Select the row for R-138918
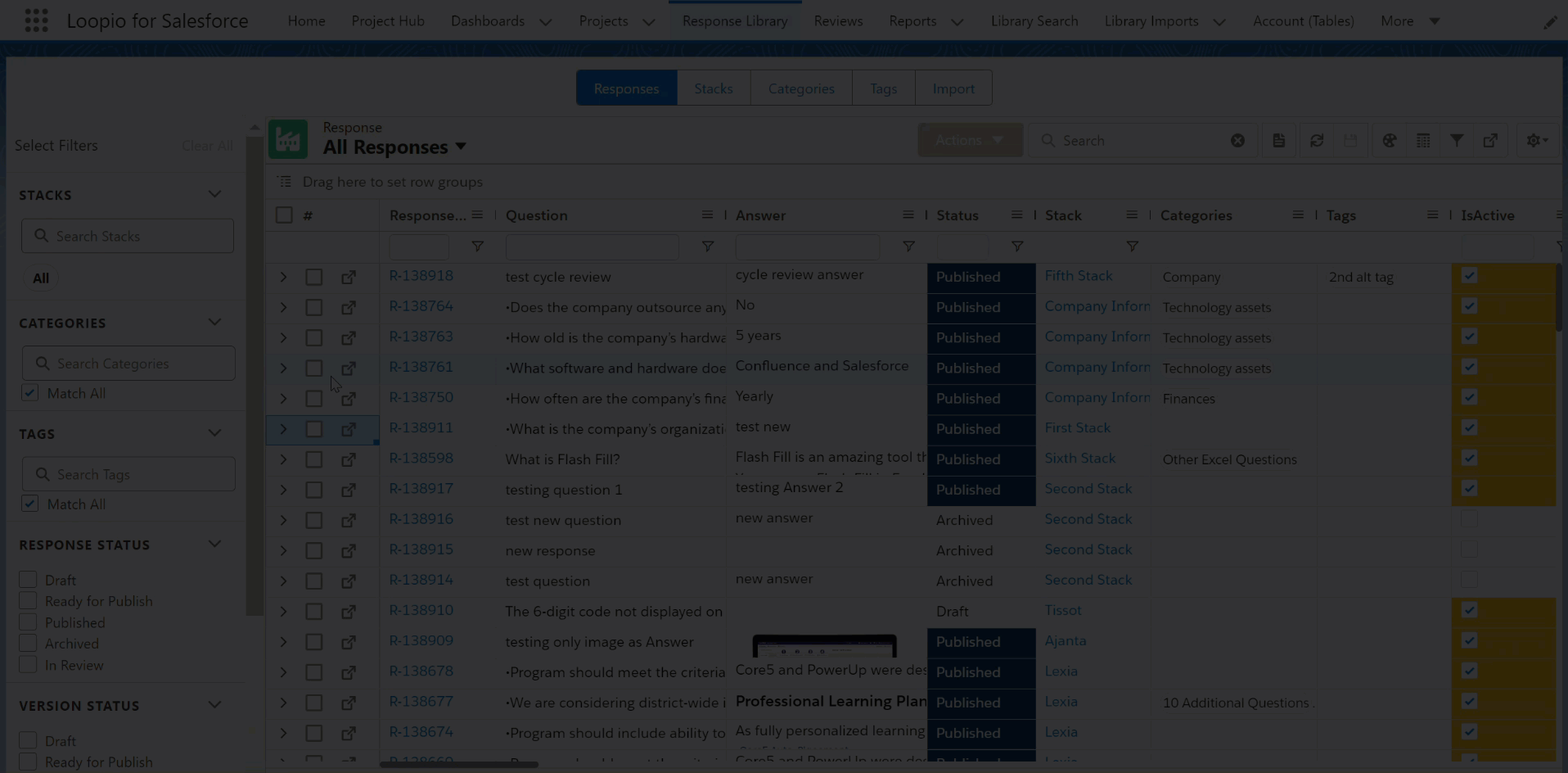Screen dimensions: 1568x773 (x=313, y=278)
